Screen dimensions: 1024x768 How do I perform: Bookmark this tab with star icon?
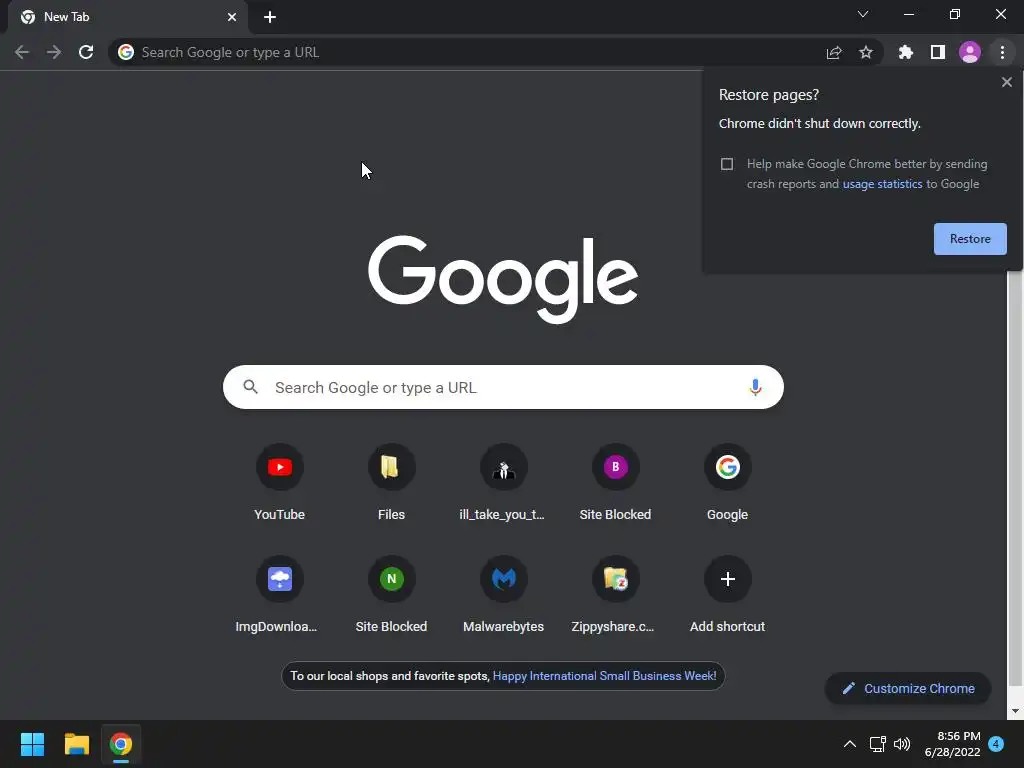click(866, 52)
